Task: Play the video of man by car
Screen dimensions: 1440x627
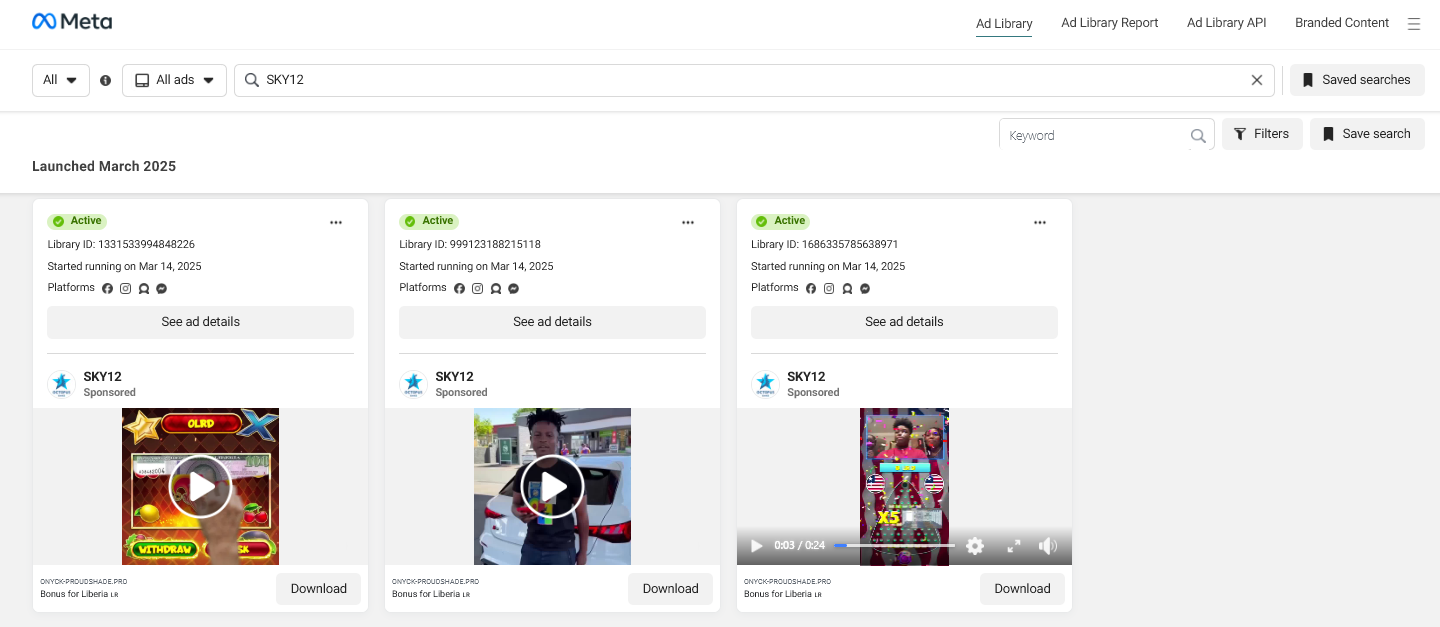Action: (553, 487)
